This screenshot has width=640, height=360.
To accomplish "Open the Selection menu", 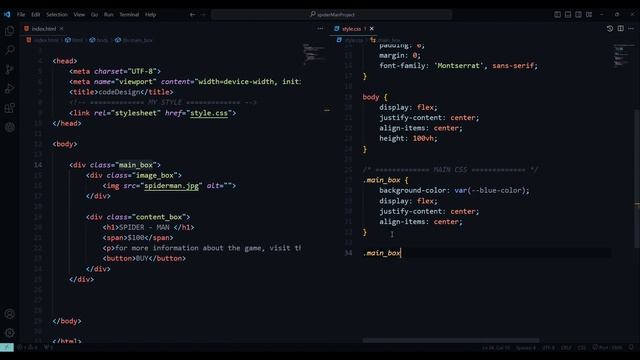I will click(57, 15).
